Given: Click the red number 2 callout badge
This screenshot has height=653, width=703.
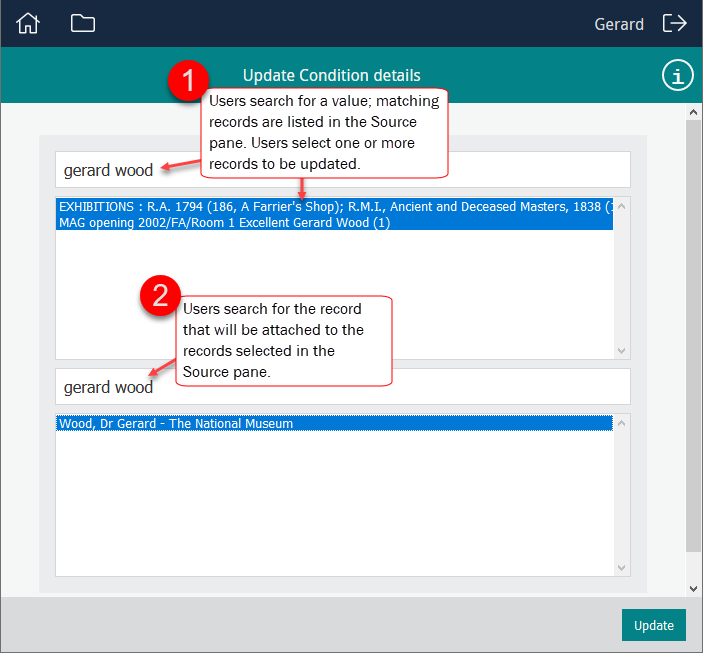Looking at the screenshot, I should click(x=160, y=297).
